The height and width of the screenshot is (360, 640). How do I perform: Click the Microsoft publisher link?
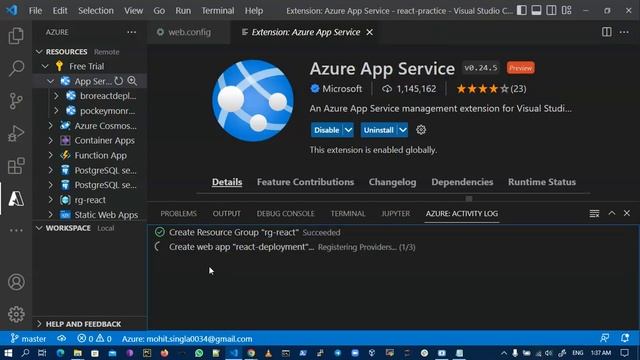pos(342,89)
